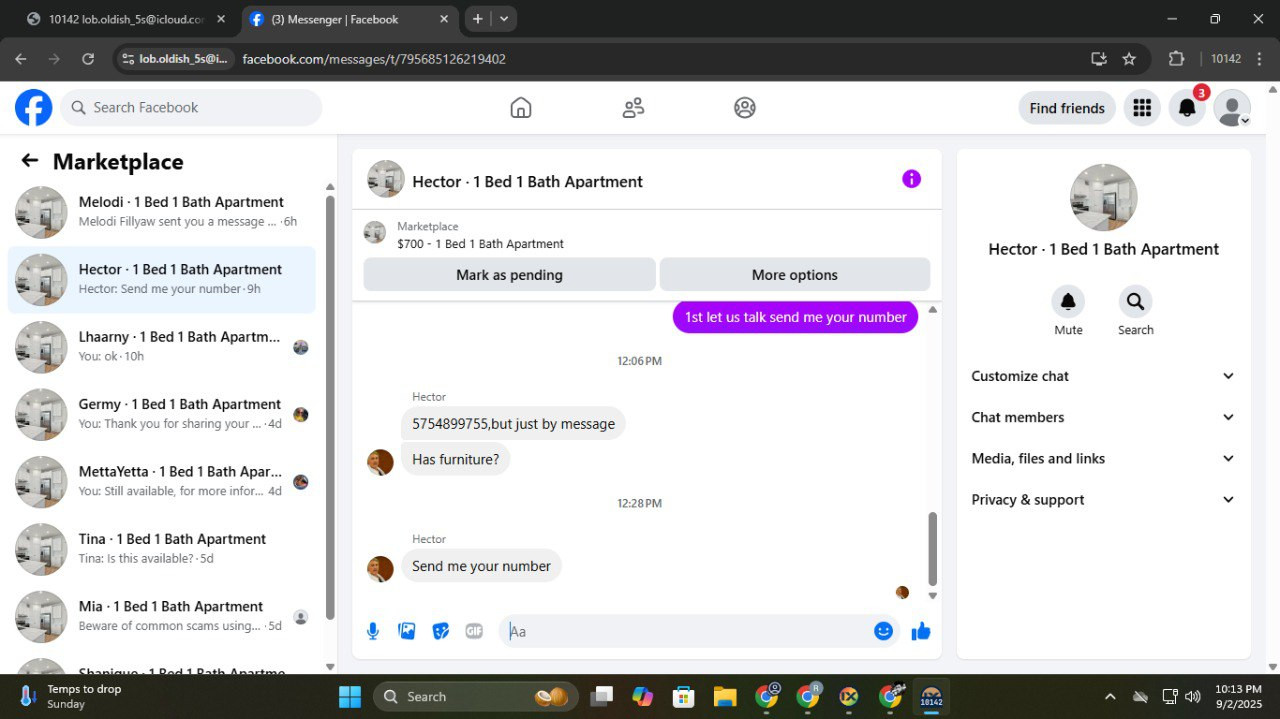Click the volume icon in system tray

click(1192, 696)
